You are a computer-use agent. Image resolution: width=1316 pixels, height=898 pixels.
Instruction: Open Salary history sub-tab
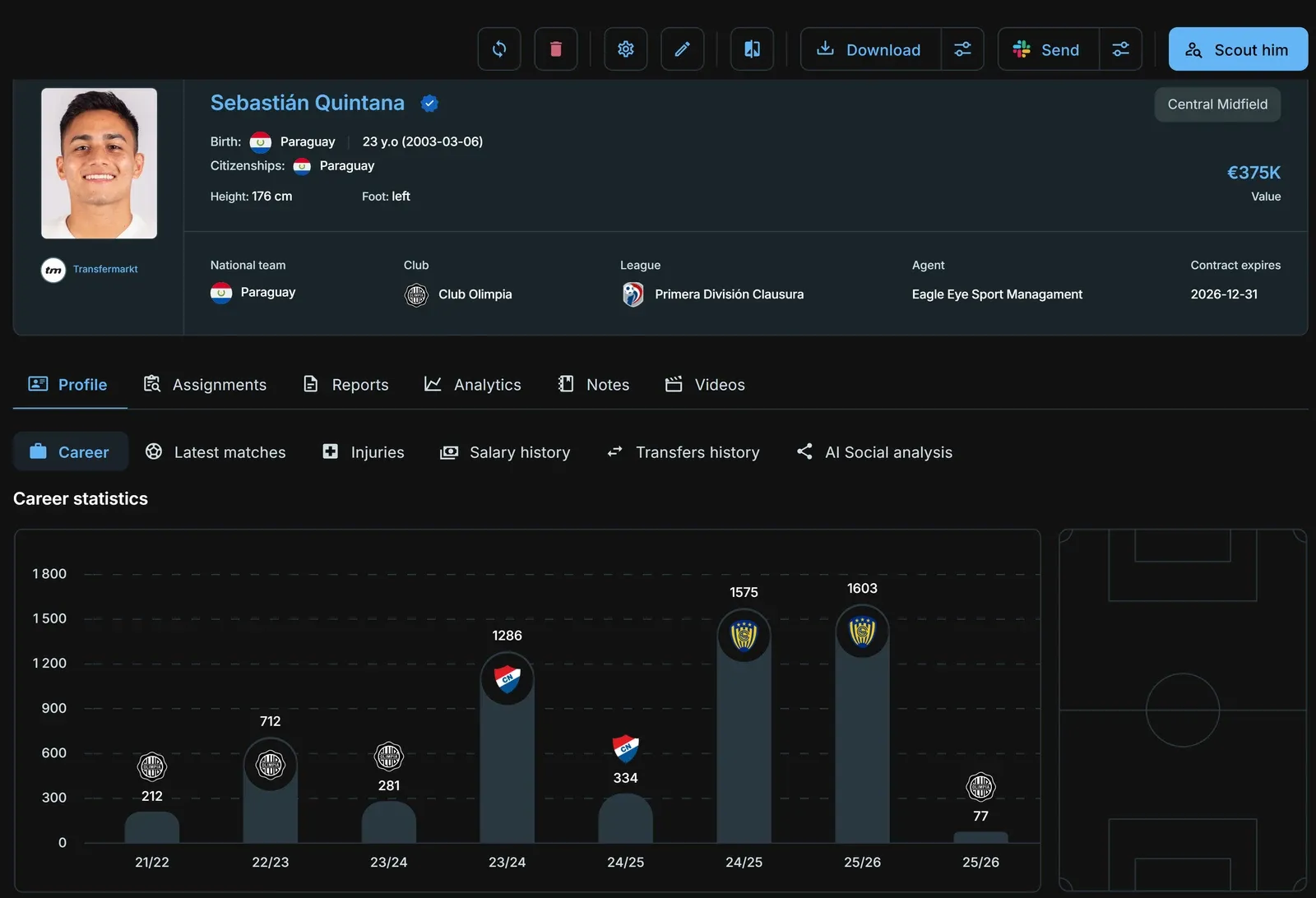[x=506, y=451]
